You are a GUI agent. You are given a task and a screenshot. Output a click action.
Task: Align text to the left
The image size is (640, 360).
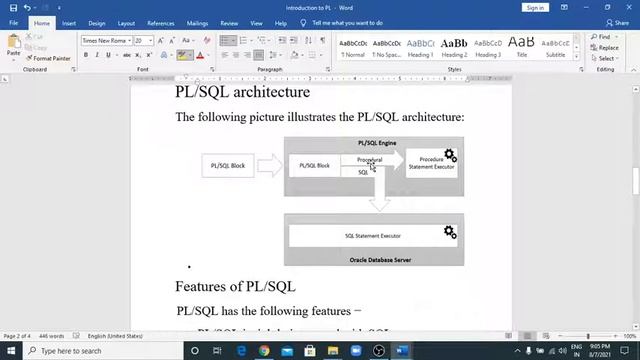point(224,55)
